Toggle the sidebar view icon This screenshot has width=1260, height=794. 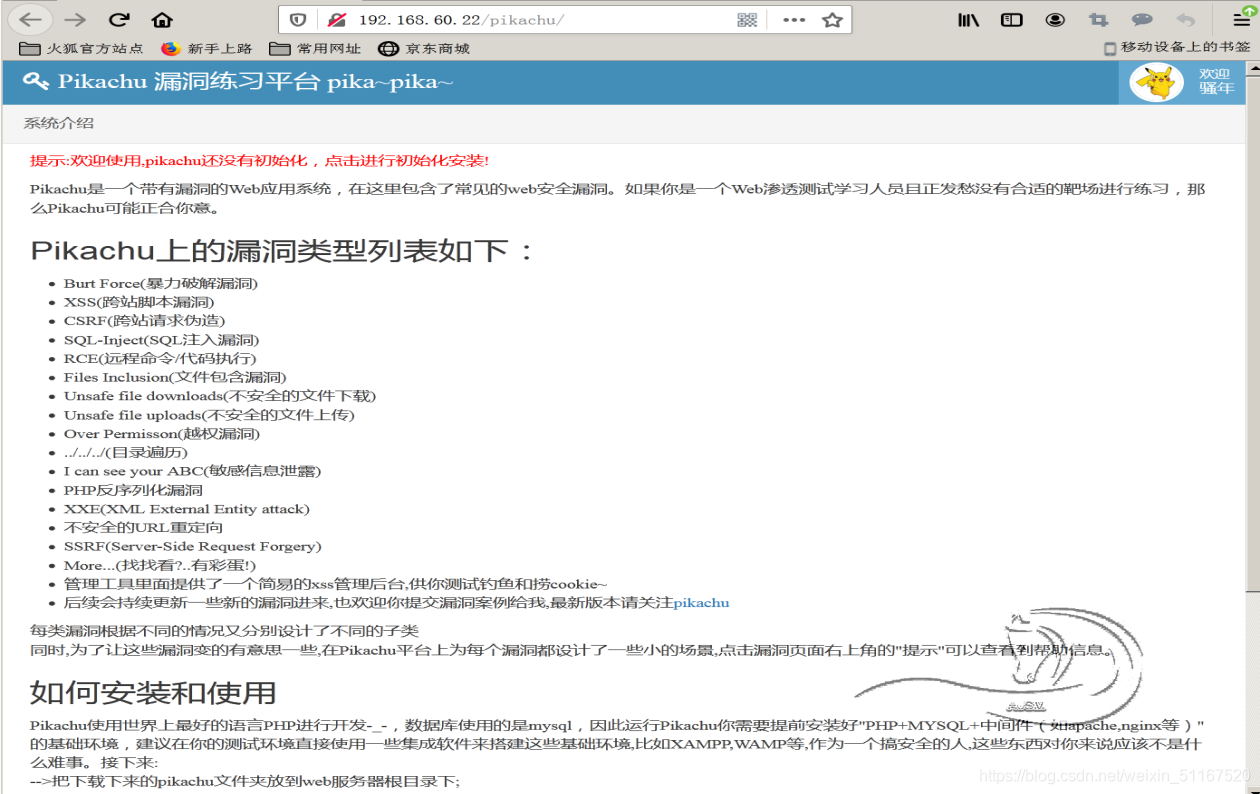point(1011,20)
